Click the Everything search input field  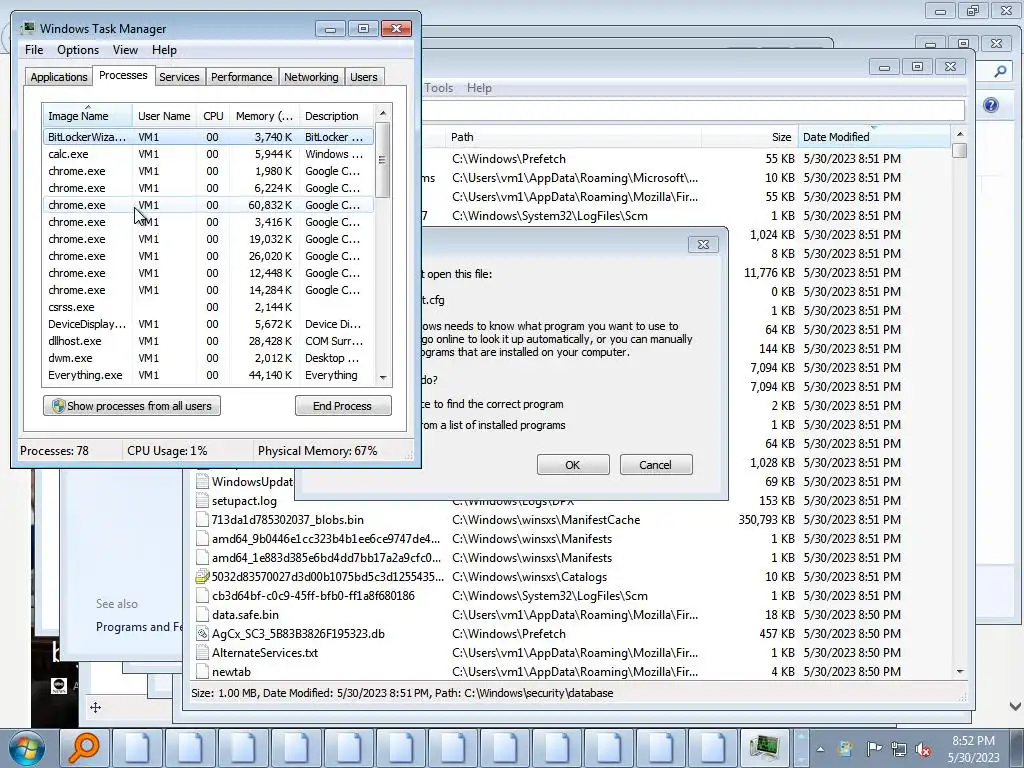[694, 110]
